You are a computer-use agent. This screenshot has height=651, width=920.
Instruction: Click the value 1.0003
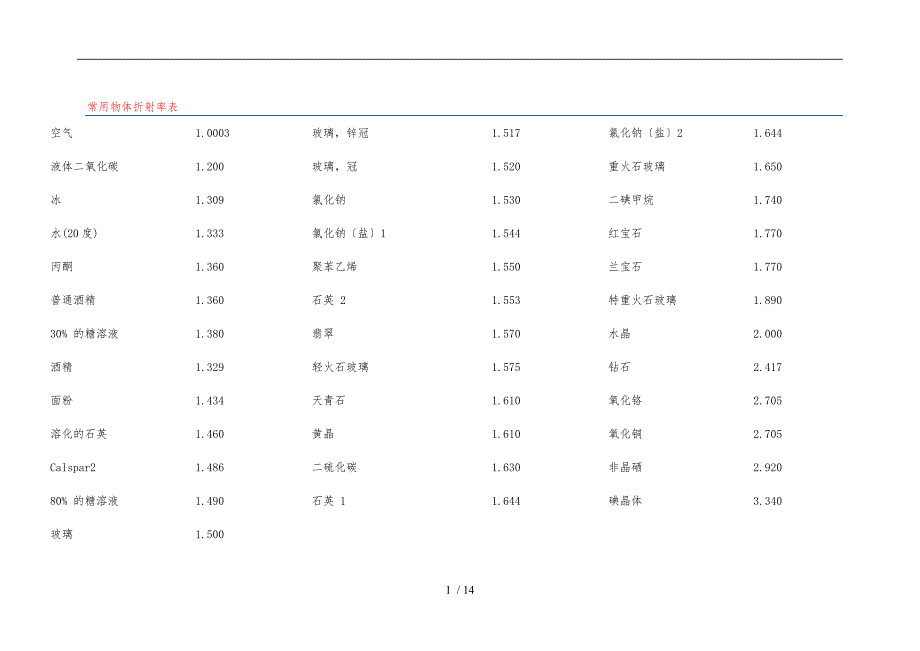[212, 133]
